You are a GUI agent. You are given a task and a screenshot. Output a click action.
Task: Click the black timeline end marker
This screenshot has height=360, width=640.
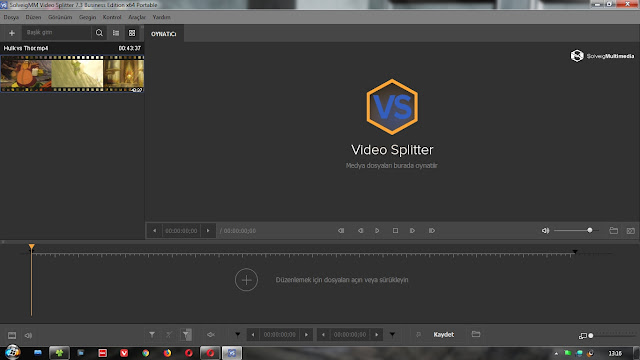coord(575,252)
